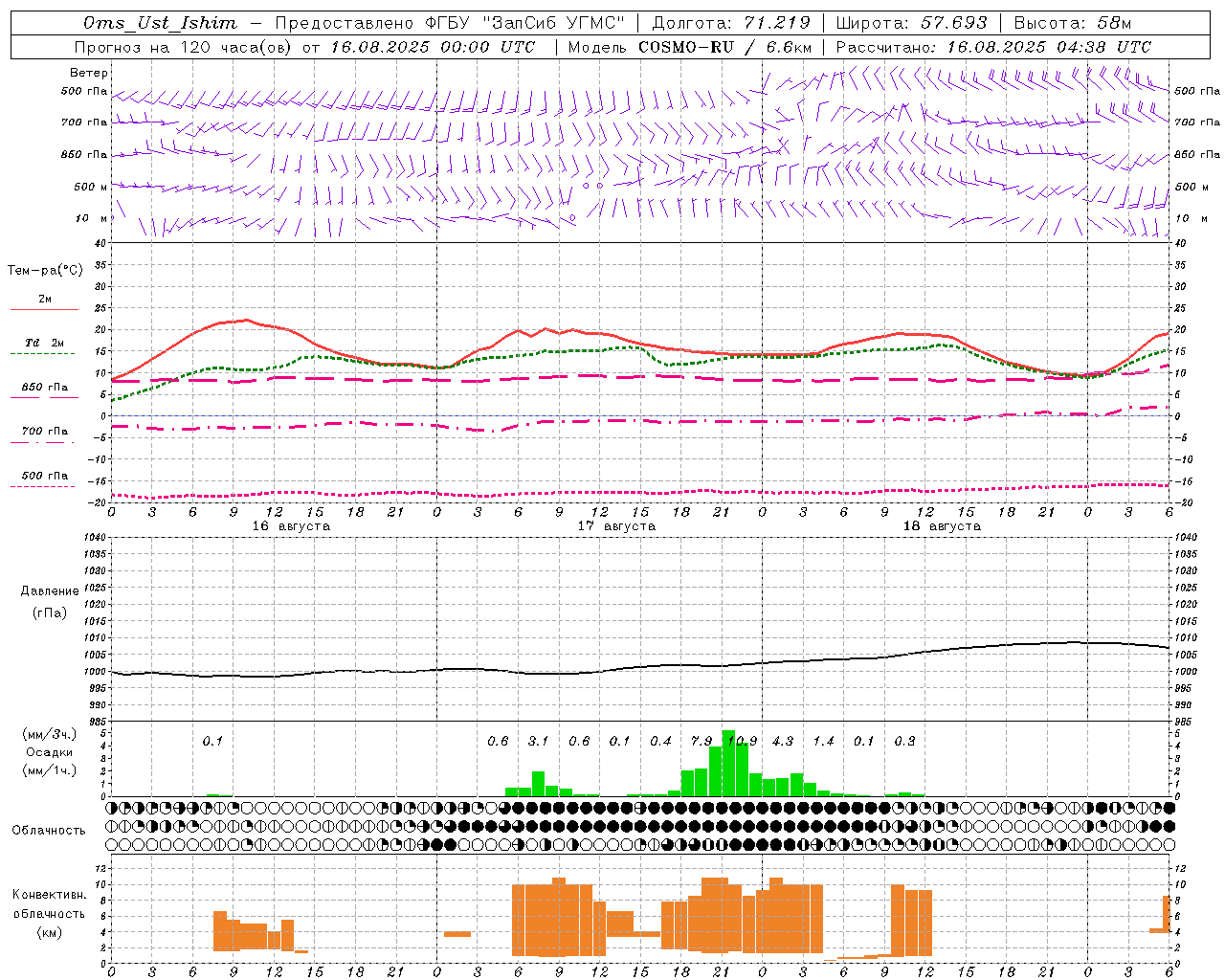Click the Давление pressure chart label
Screen dimensions: 1225x980
[x=50, y=591]
